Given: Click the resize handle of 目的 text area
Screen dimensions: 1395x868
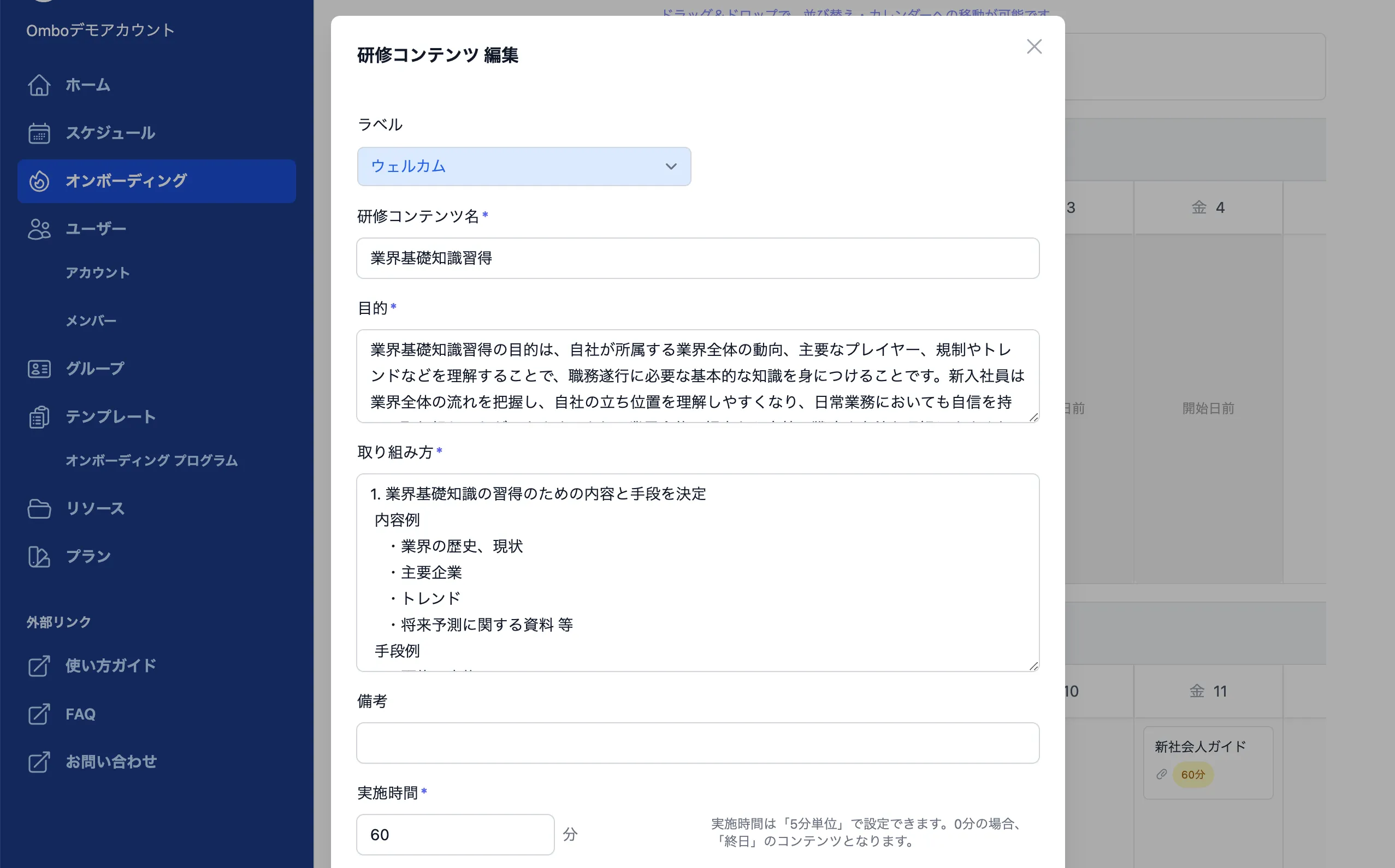Looking at the screenshot, I should (x=1034, y=418).
